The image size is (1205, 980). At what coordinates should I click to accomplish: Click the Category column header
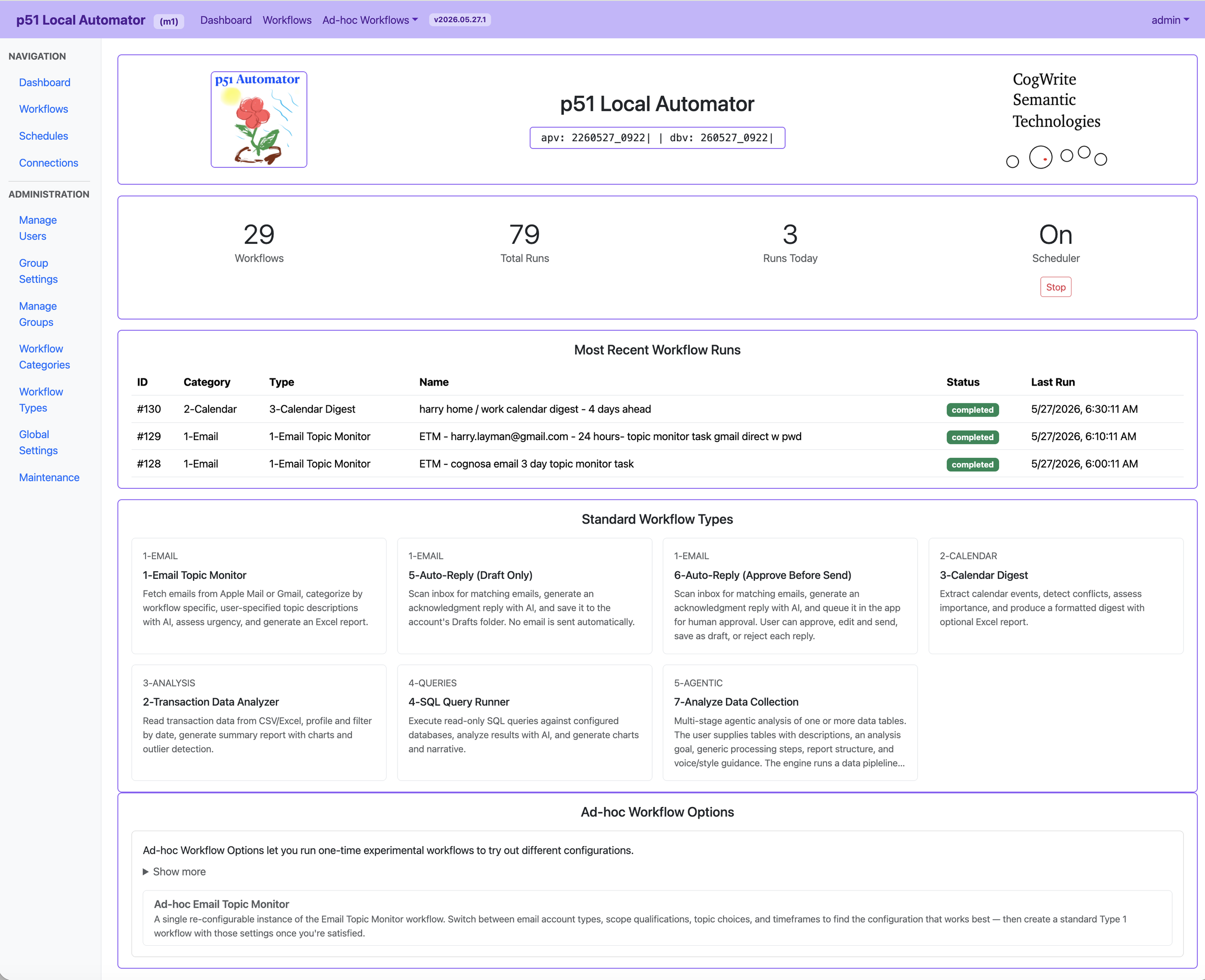(207, 382)
